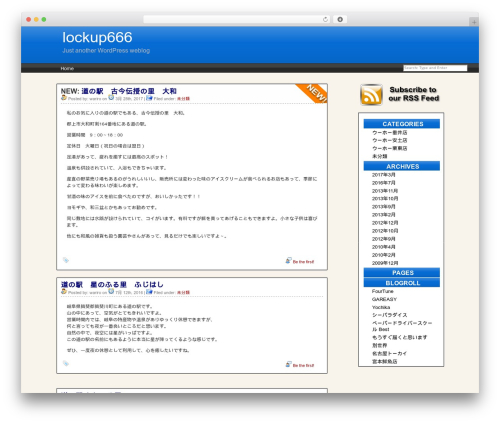Open シーパラダイス blogroll link
The width and height of the screenshot is (500, 423).
pos(390,315)
